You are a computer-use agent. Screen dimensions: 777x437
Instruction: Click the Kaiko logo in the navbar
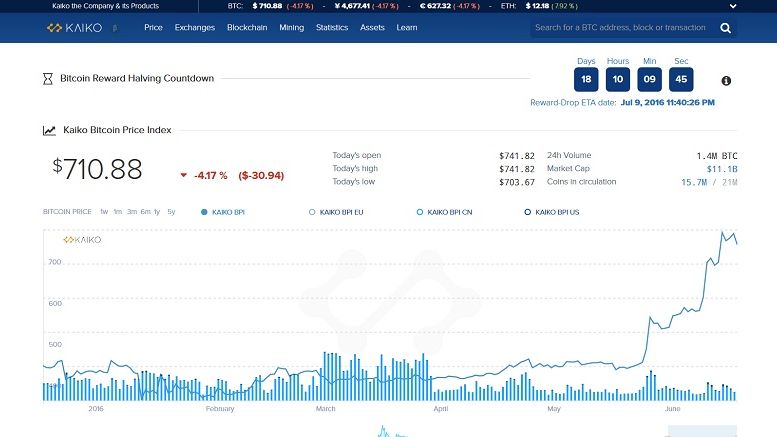pyautogui.click(x=74, y=28)
